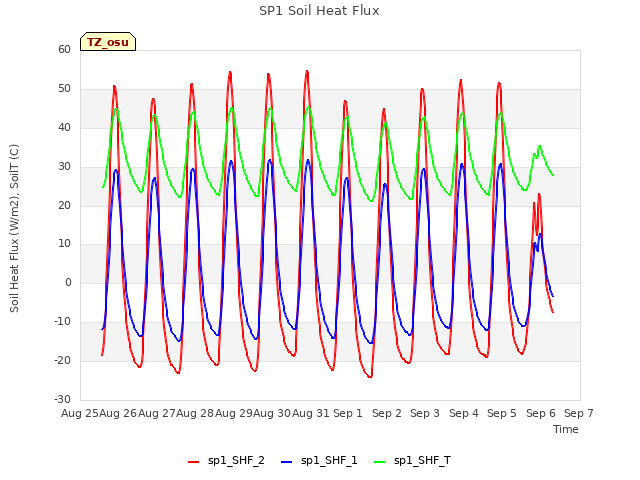640x480 pixels.
Task: Click the Aug 26 x-axis tick label
Action: click(118, 413)
